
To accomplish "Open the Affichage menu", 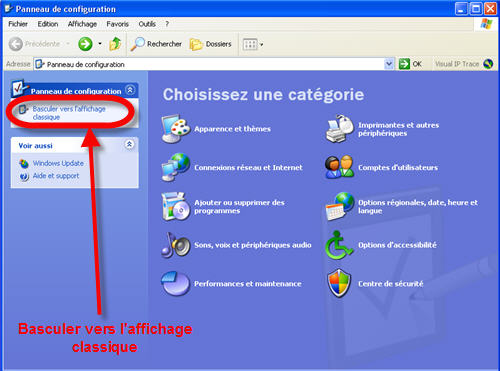I will coord(82,24).
